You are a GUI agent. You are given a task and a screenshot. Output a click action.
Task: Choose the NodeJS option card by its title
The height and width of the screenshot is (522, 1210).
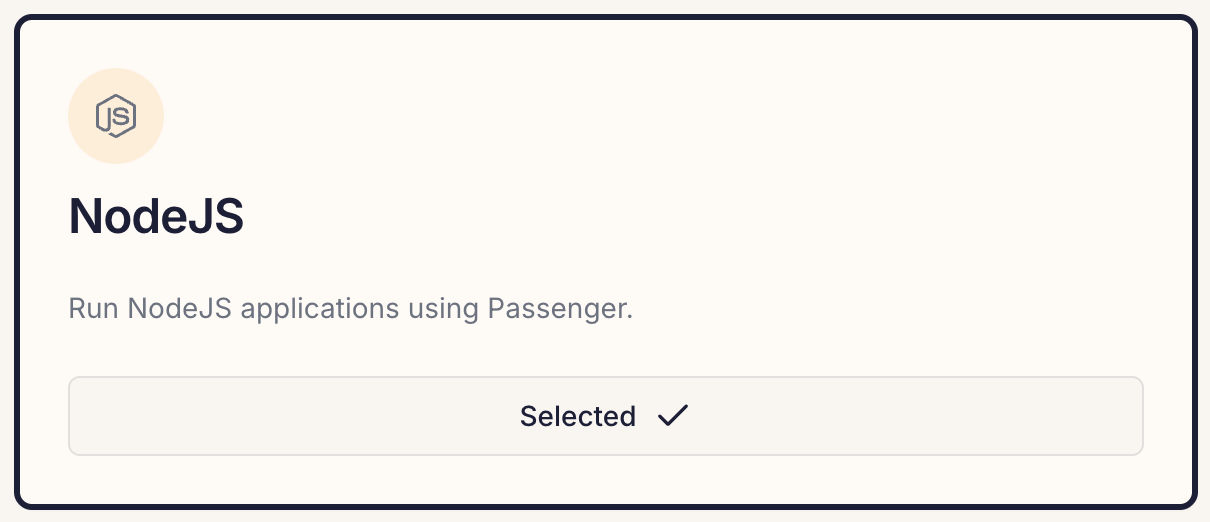pos(156,216)
